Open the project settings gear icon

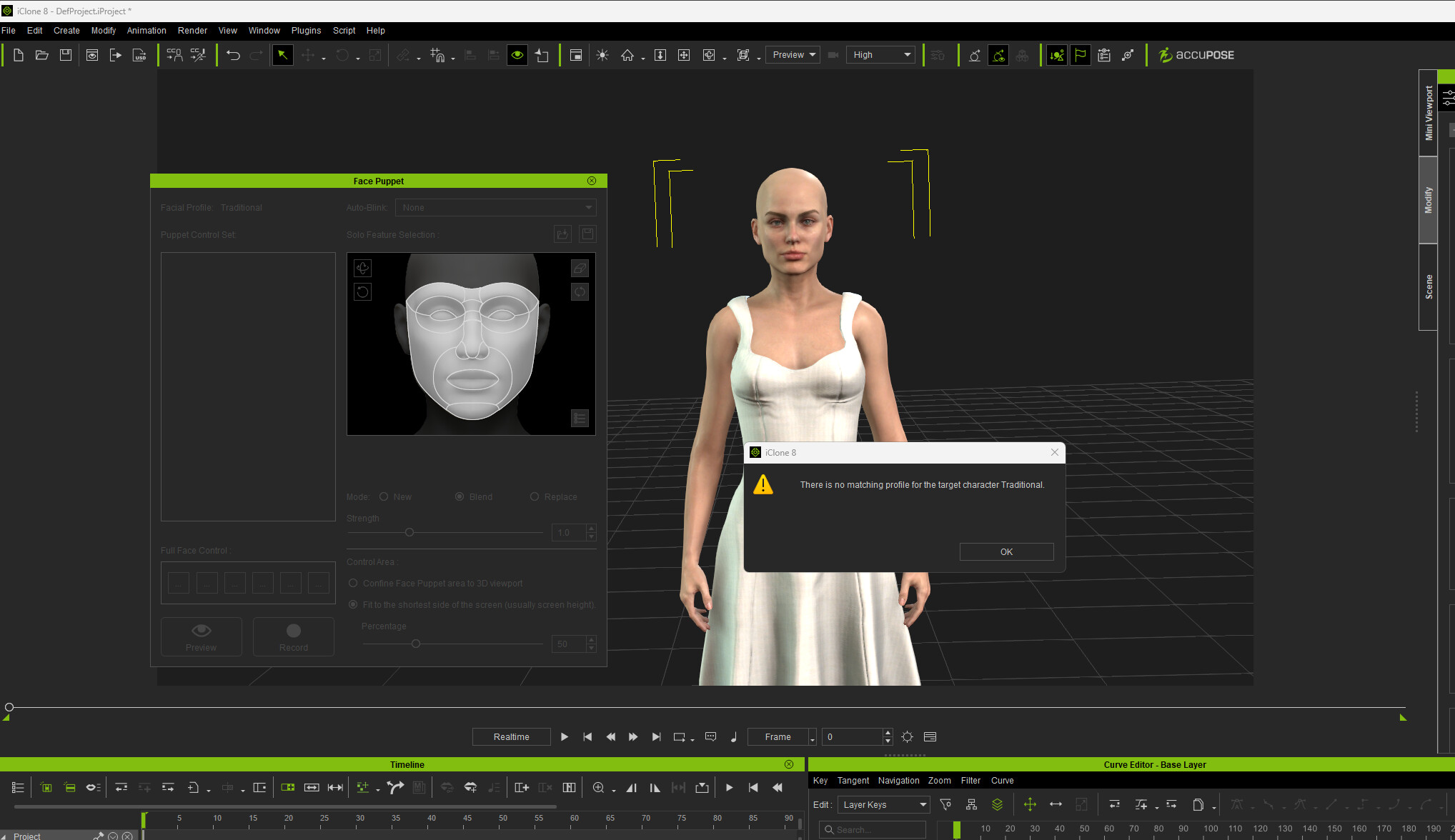(907, 737)
